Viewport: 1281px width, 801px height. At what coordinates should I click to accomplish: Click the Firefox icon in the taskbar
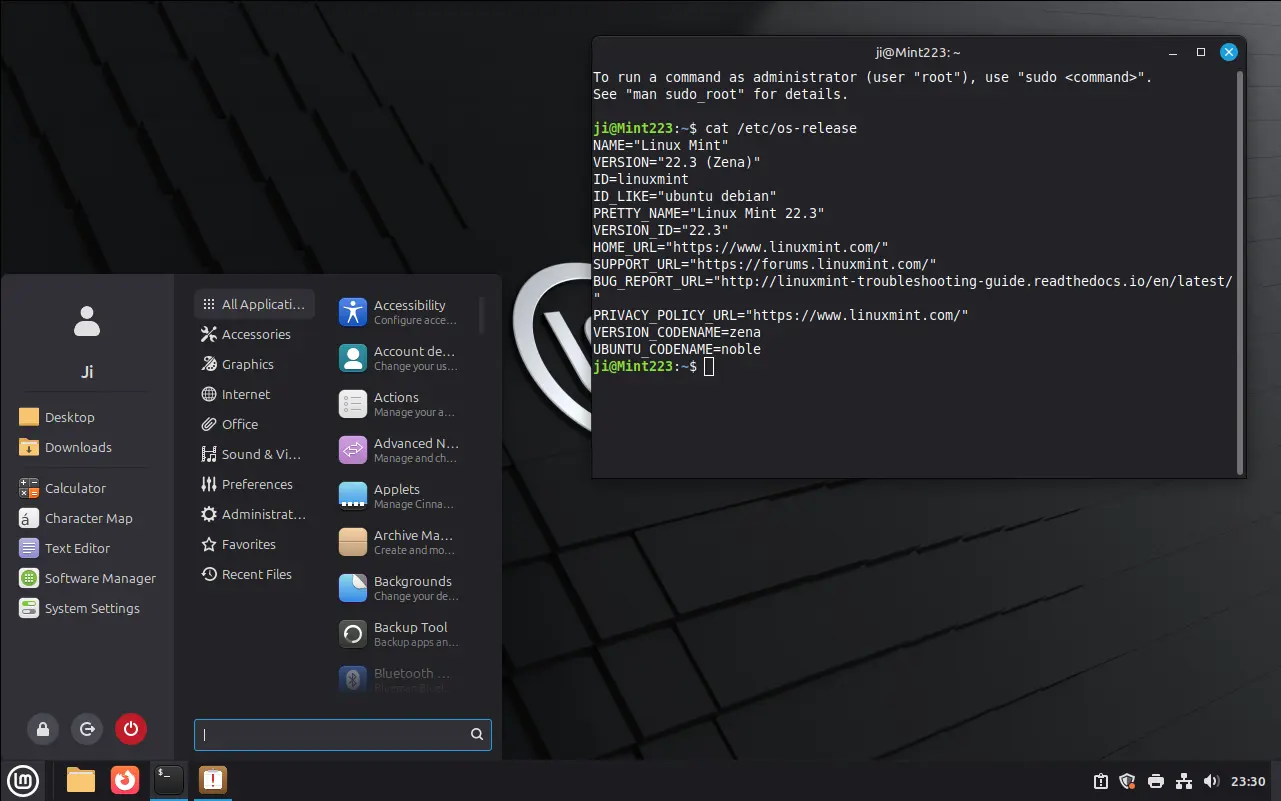point(125,780)
